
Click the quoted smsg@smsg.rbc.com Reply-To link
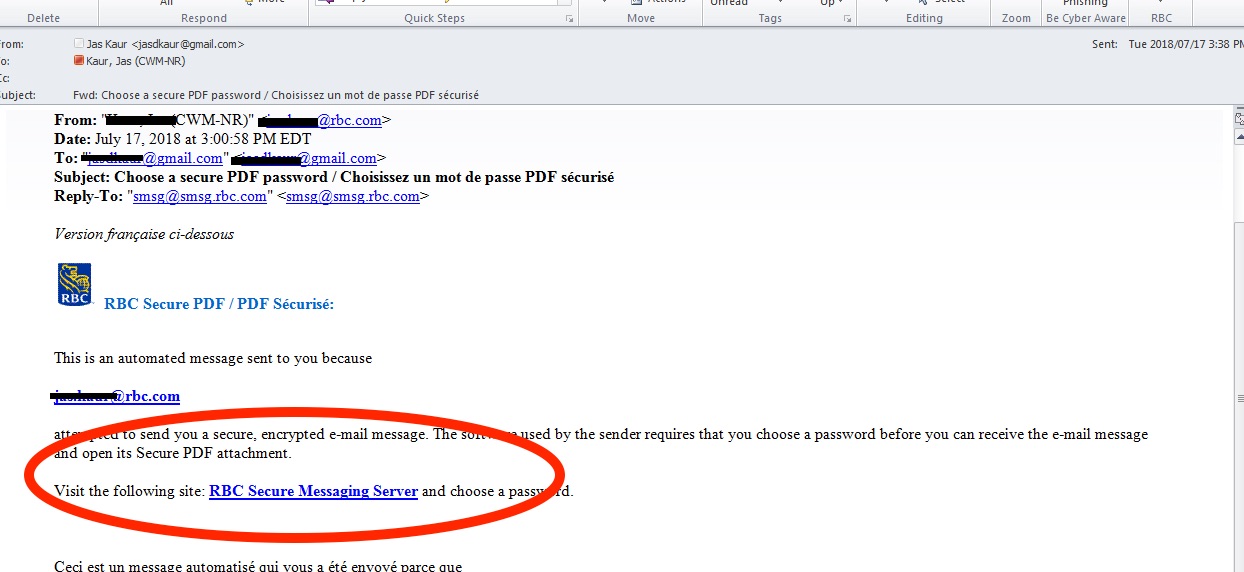[199, 196]
